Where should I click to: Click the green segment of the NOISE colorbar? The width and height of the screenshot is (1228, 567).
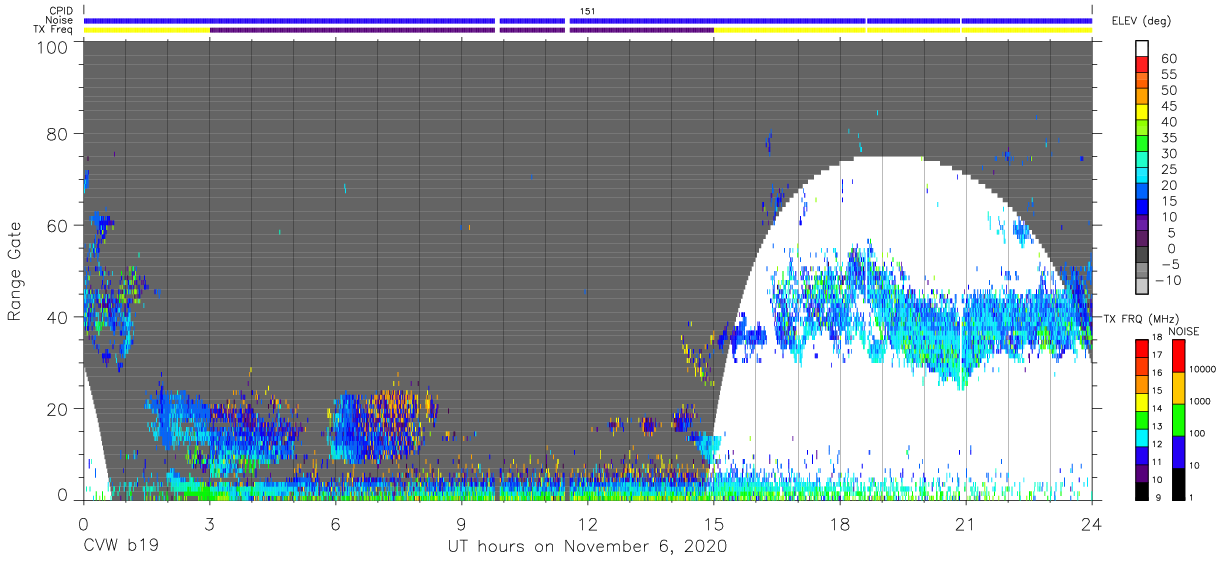point(1178,419)
